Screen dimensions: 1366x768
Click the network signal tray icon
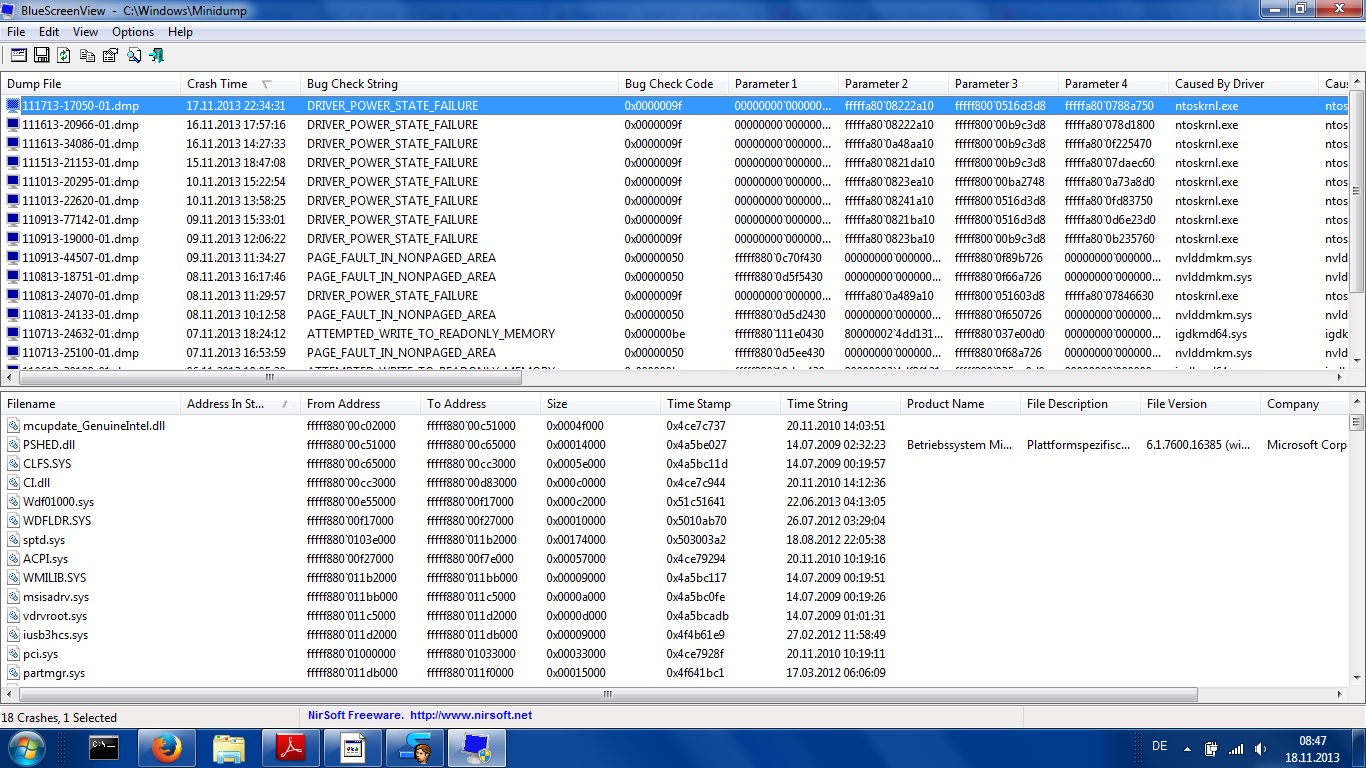(1236, 748)
